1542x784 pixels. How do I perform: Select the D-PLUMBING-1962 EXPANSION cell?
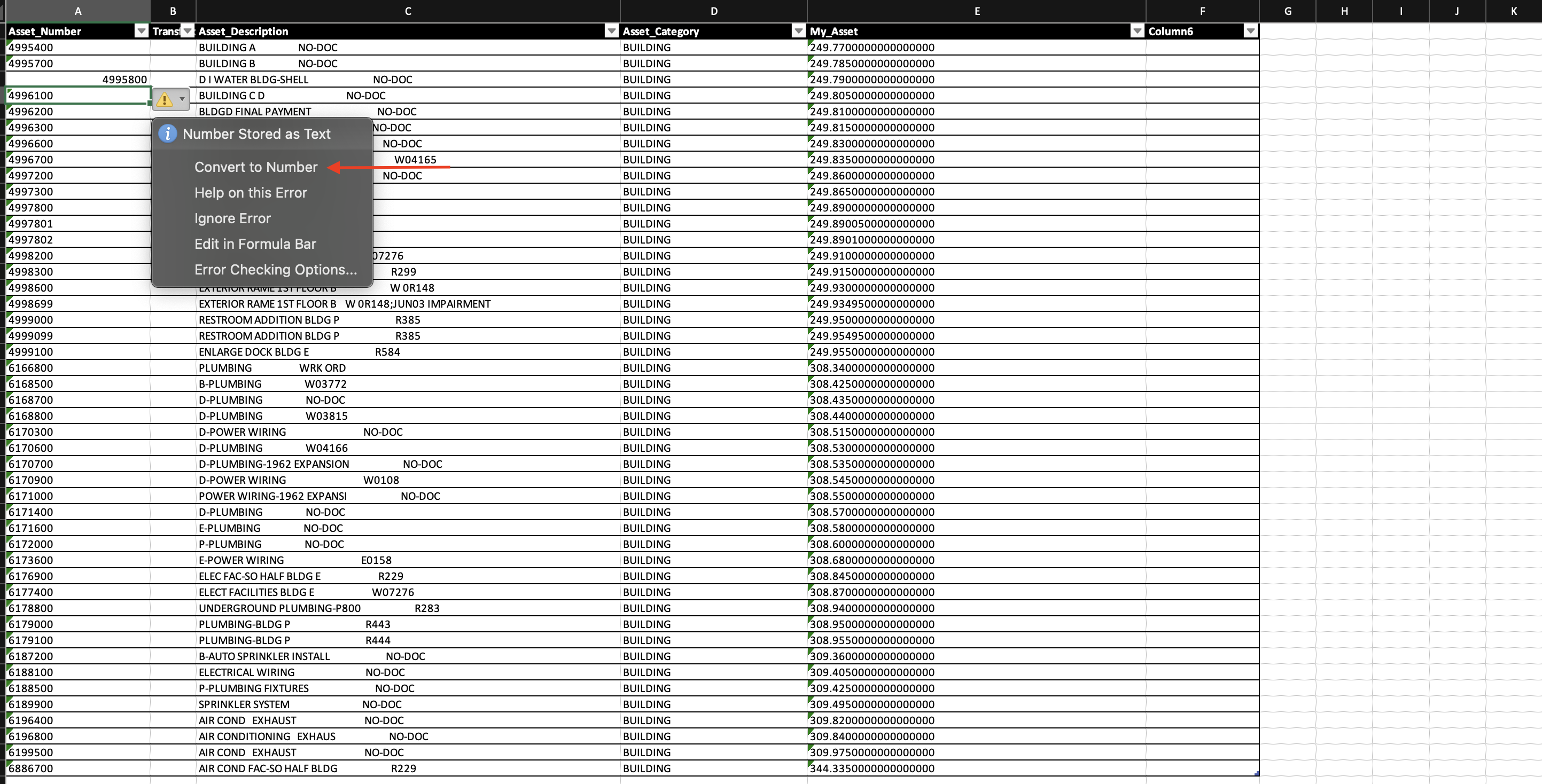(x=408, y=464)
